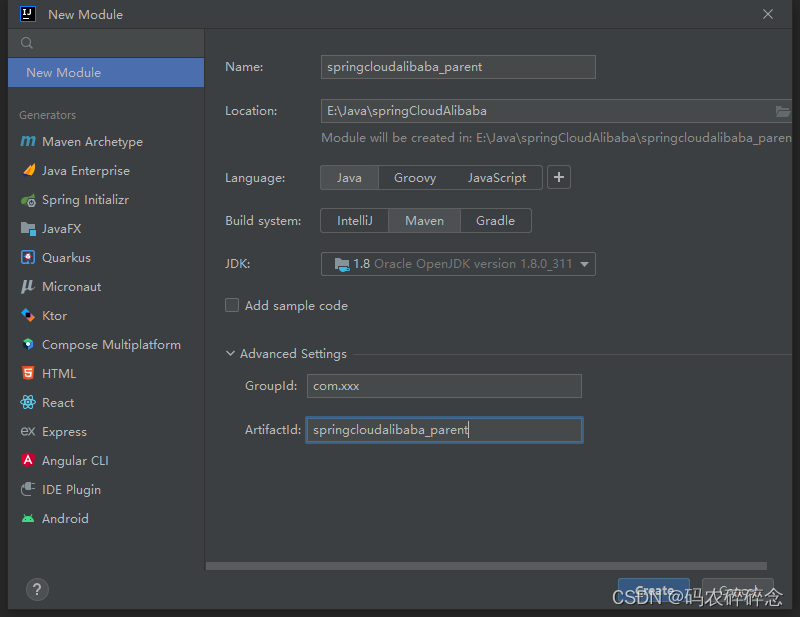Select Java Enterprise generator
This screenshot has height=617, width=800.
tap(106, 170)
